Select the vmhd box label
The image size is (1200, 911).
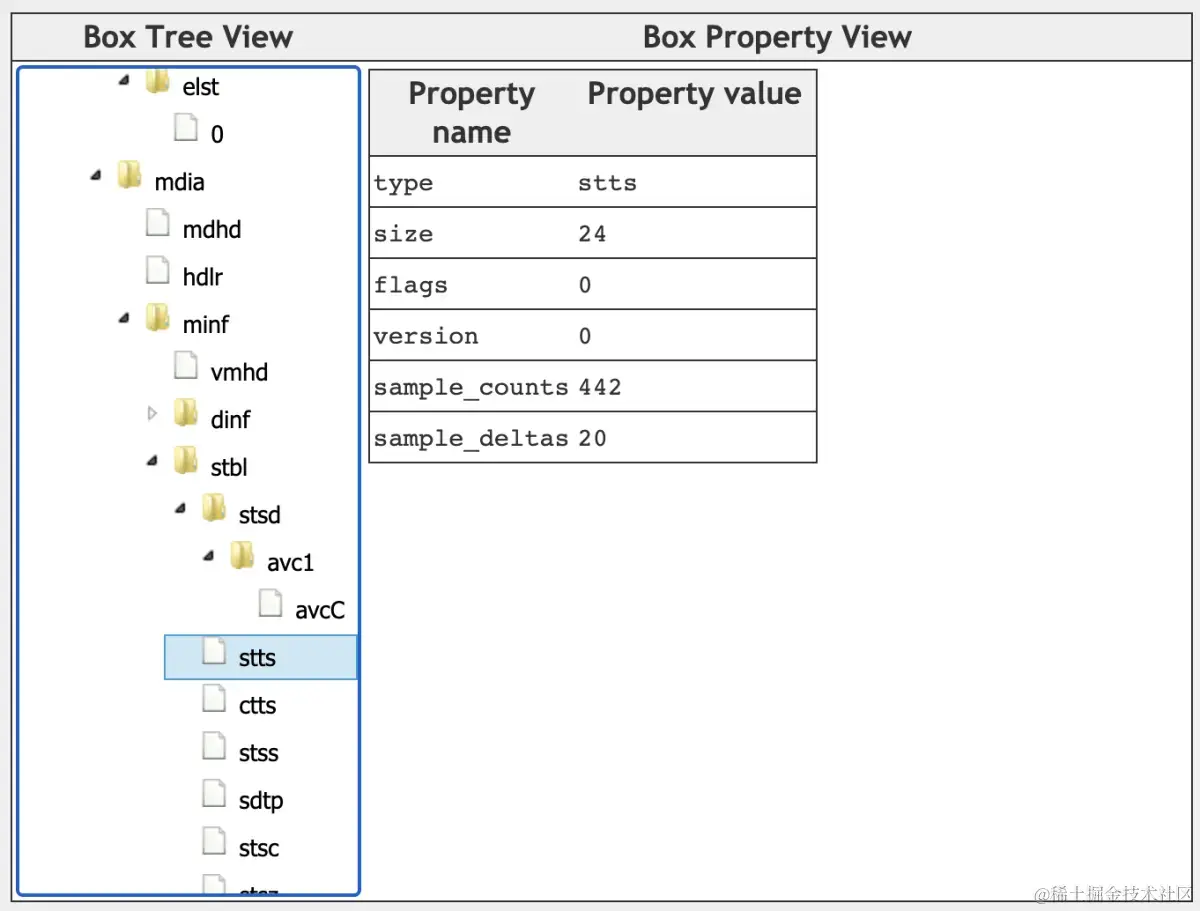point(240,373)
